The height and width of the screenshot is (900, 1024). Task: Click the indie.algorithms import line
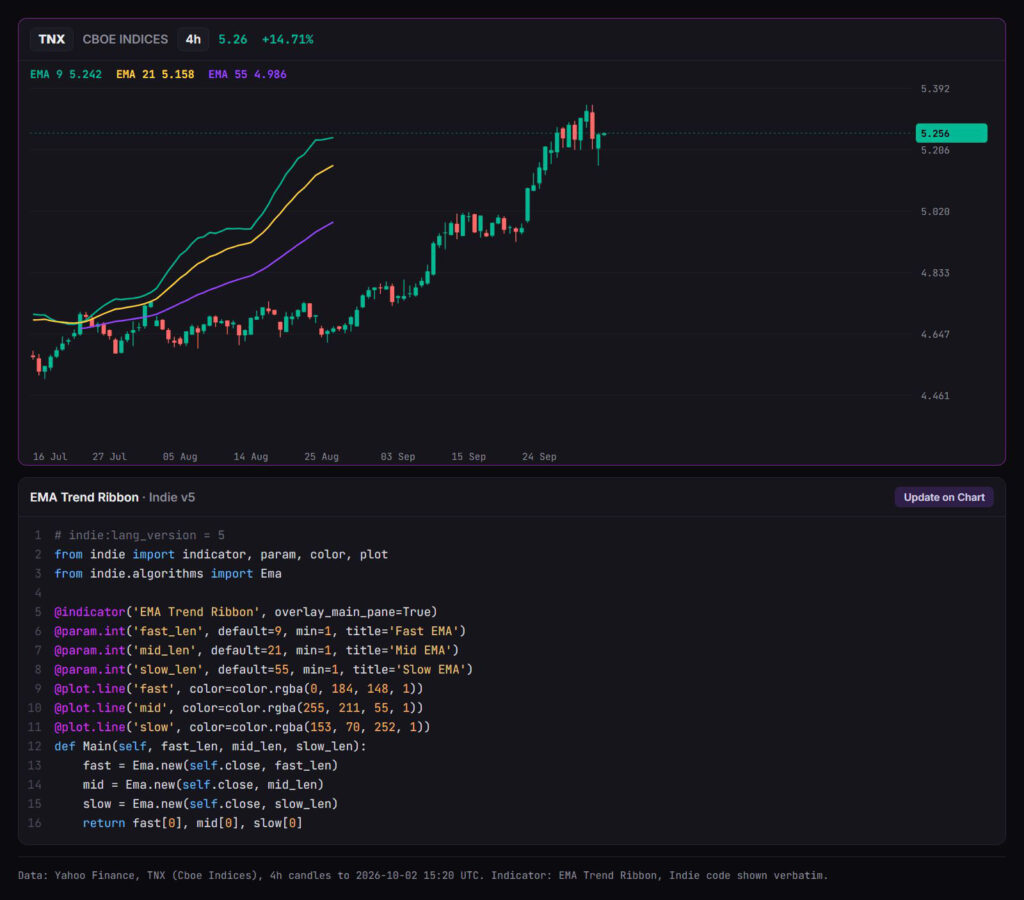[168, 573]
